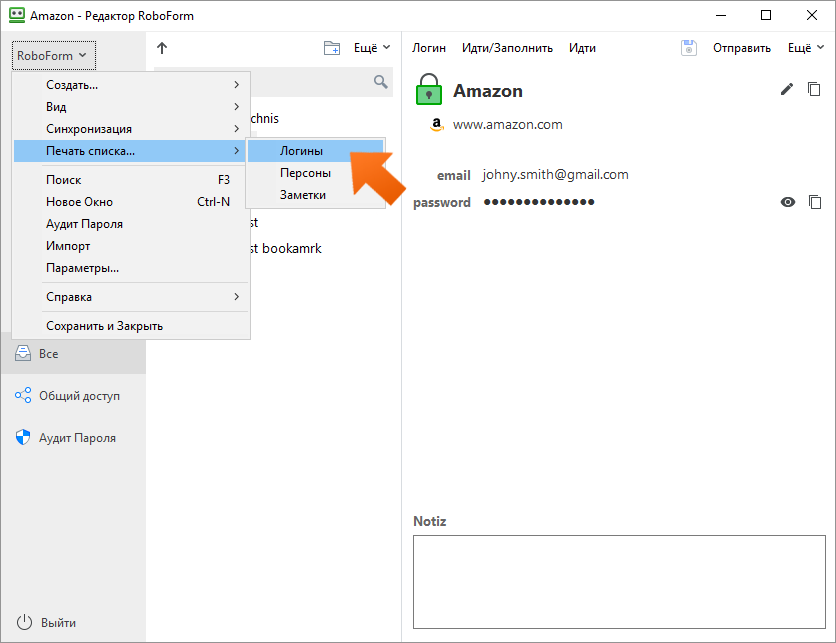
Task: Select the Печать списка... menu item
Action: (x=130, y=151)
